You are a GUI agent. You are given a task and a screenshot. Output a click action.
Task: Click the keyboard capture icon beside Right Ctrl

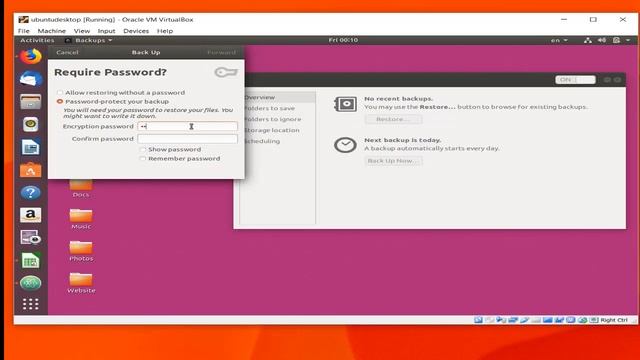coord(594,320)
